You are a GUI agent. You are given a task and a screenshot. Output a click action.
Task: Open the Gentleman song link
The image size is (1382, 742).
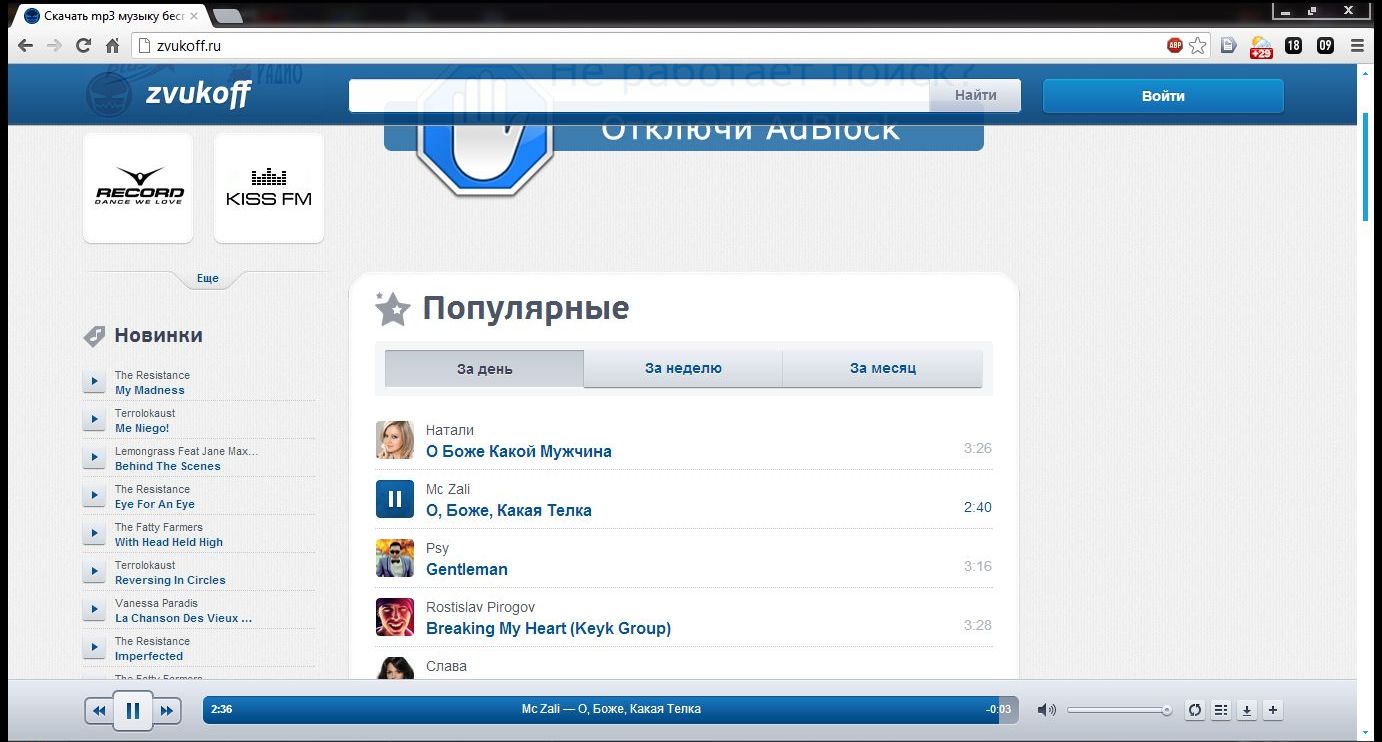467,569
